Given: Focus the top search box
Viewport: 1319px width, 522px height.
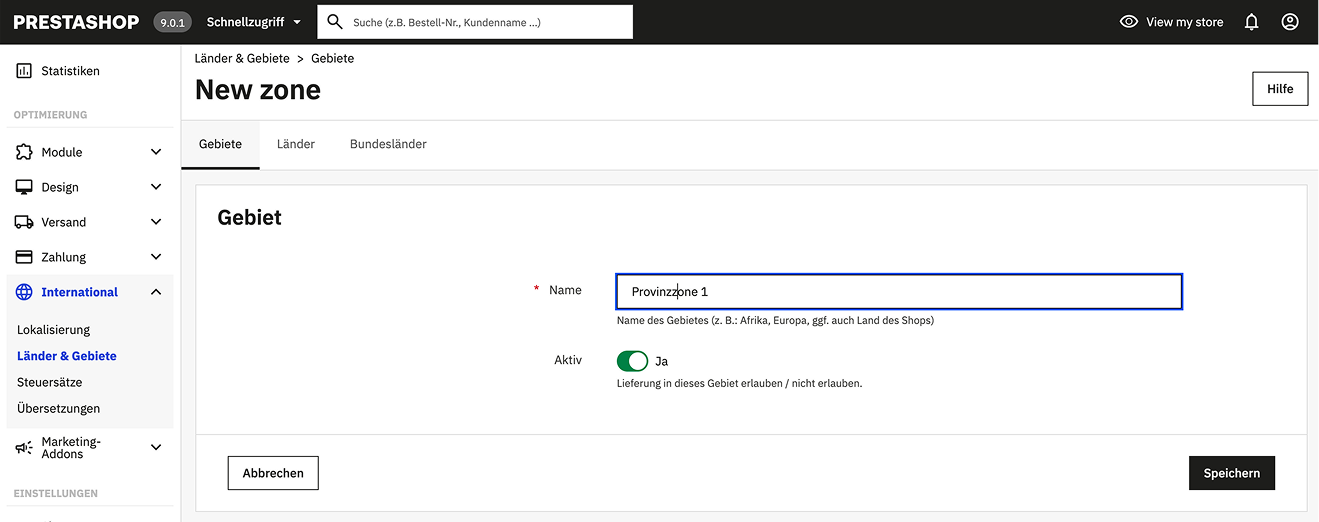Looking at the screenshot, I should pos(475,22).
